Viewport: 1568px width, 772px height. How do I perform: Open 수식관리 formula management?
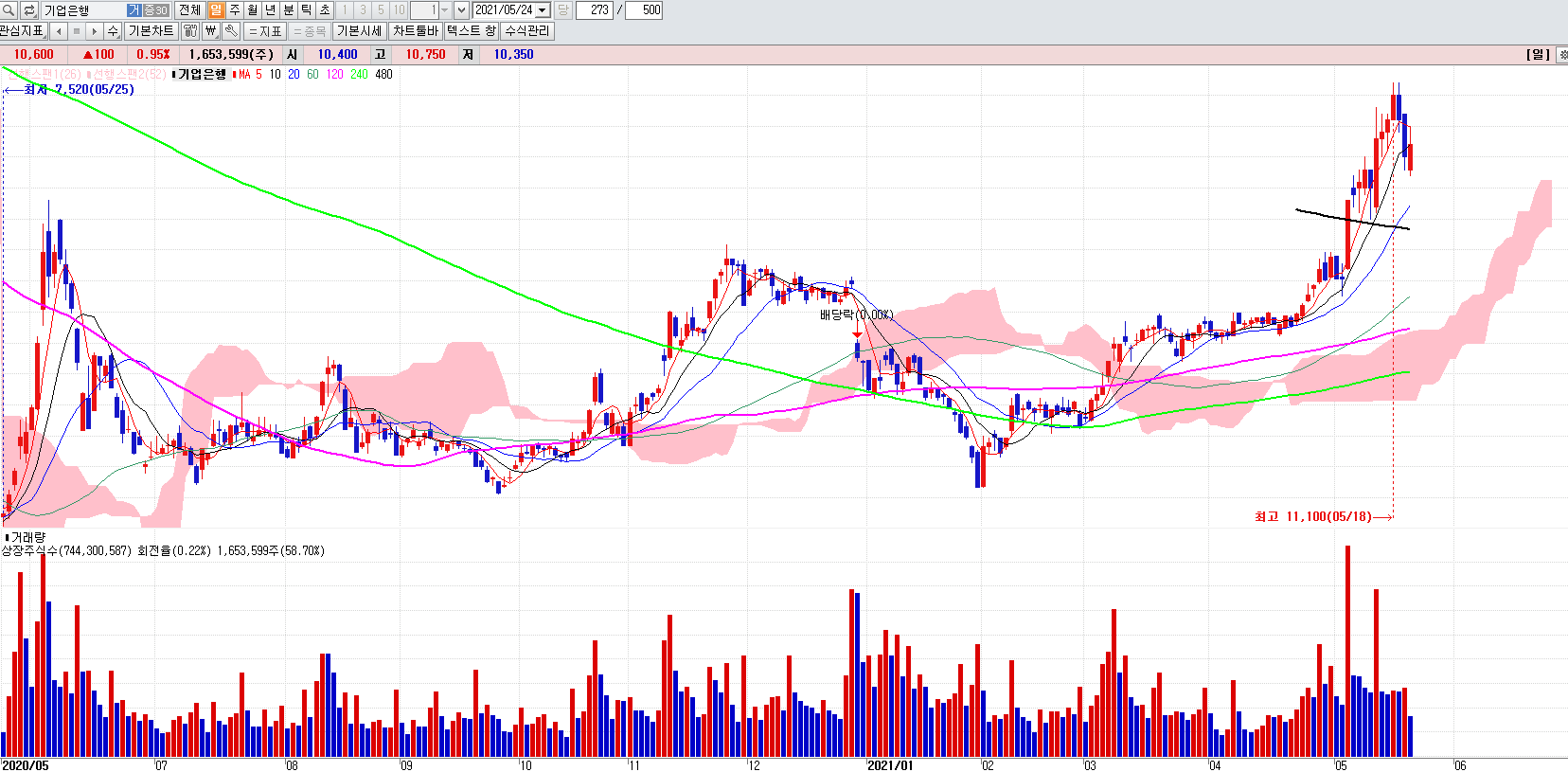[527, 31]
